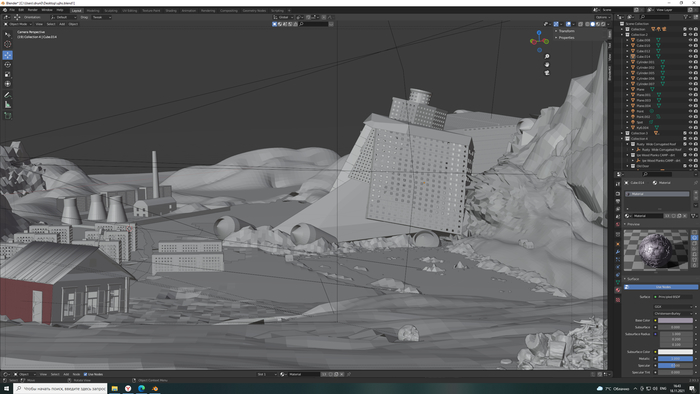Image resolution: width=700 pixels, height=394 pixels.
Task: Pick the Annotate pencil tool
Action: [x=8, y=95]
